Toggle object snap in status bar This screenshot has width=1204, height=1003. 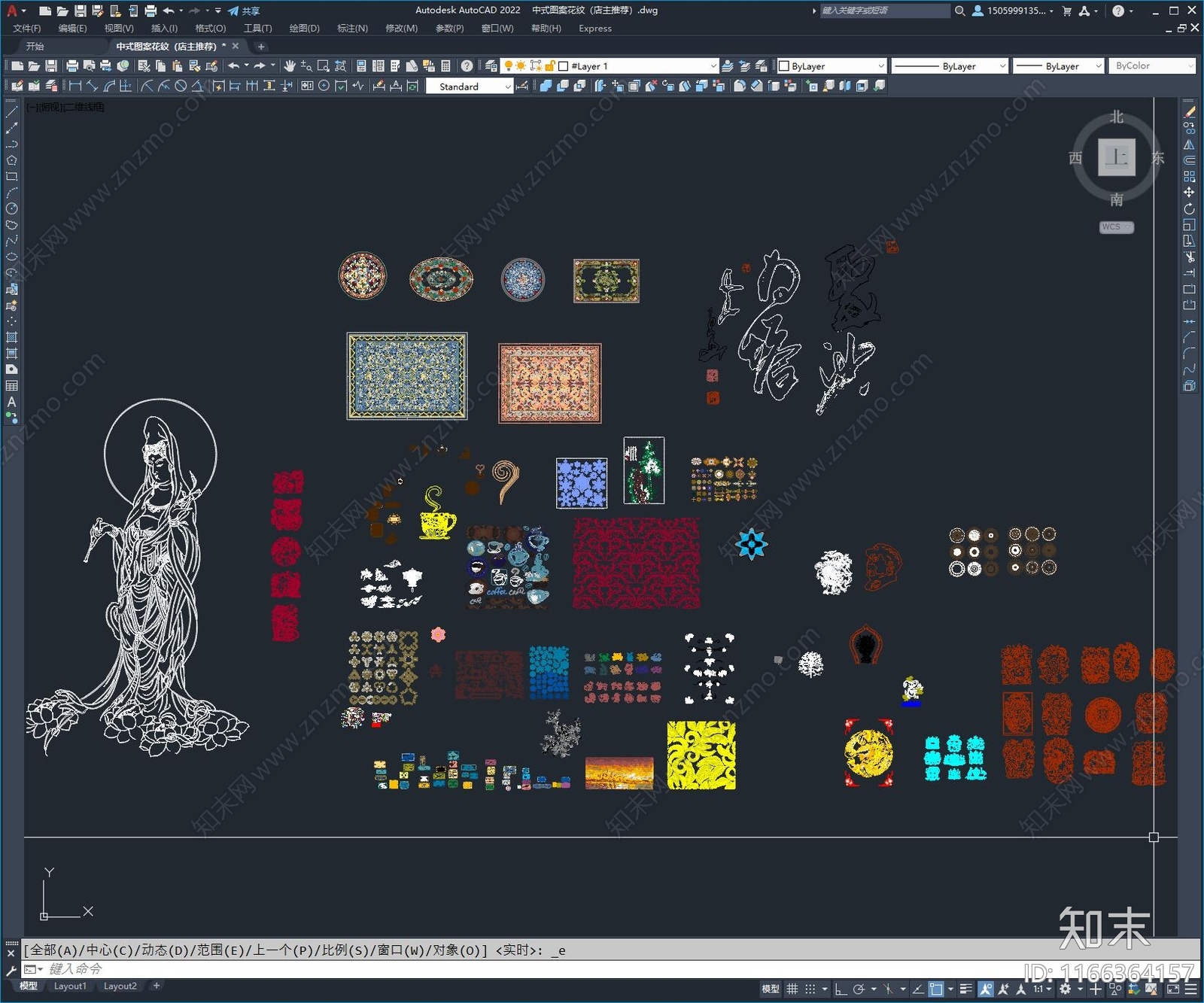[x=936, y=989]
